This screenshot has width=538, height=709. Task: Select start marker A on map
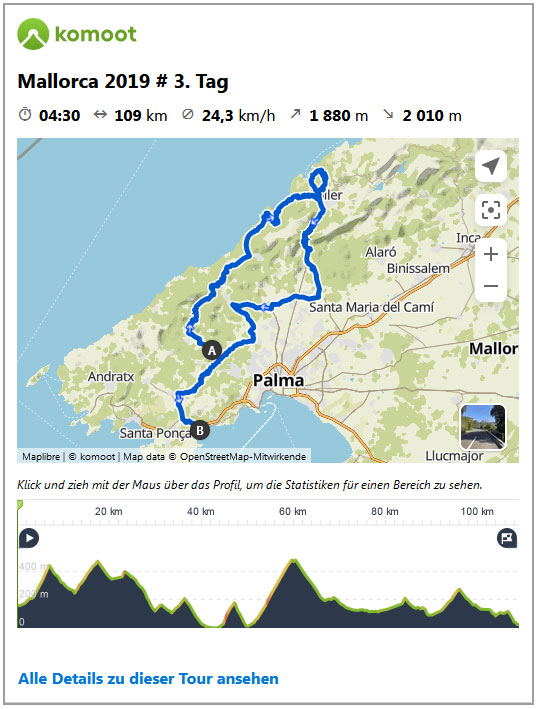212,350
